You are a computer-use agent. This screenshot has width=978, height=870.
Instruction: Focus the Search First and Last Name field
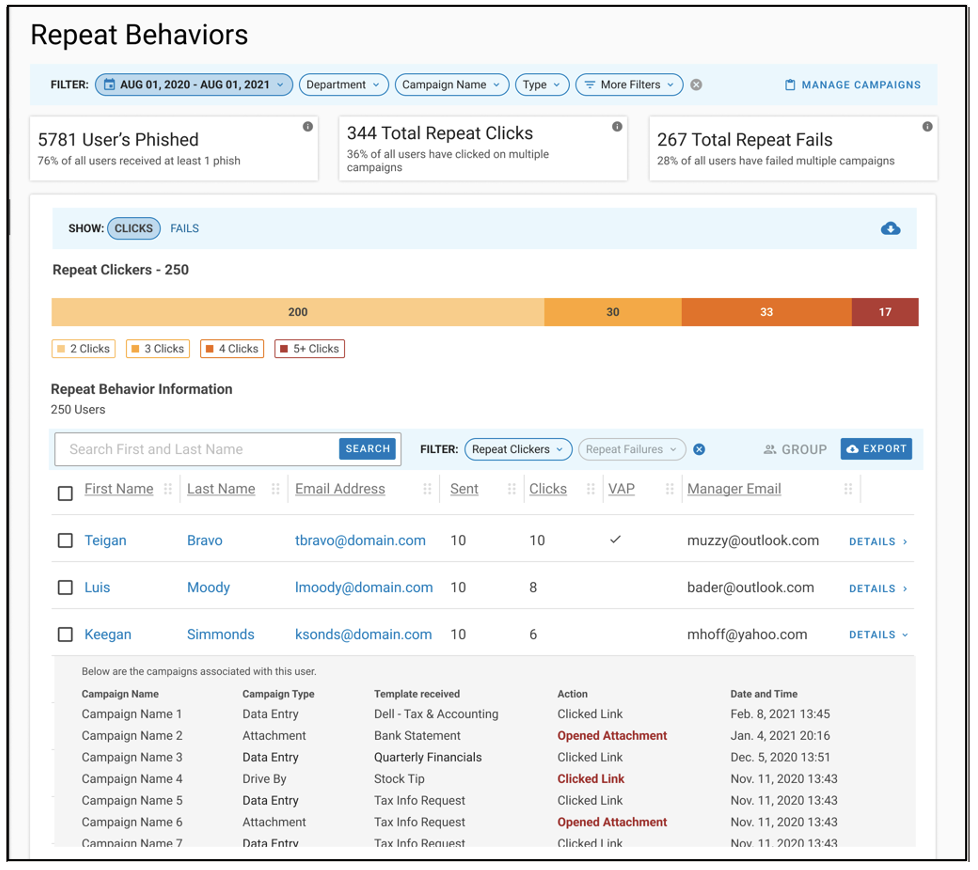click(196, 449)
